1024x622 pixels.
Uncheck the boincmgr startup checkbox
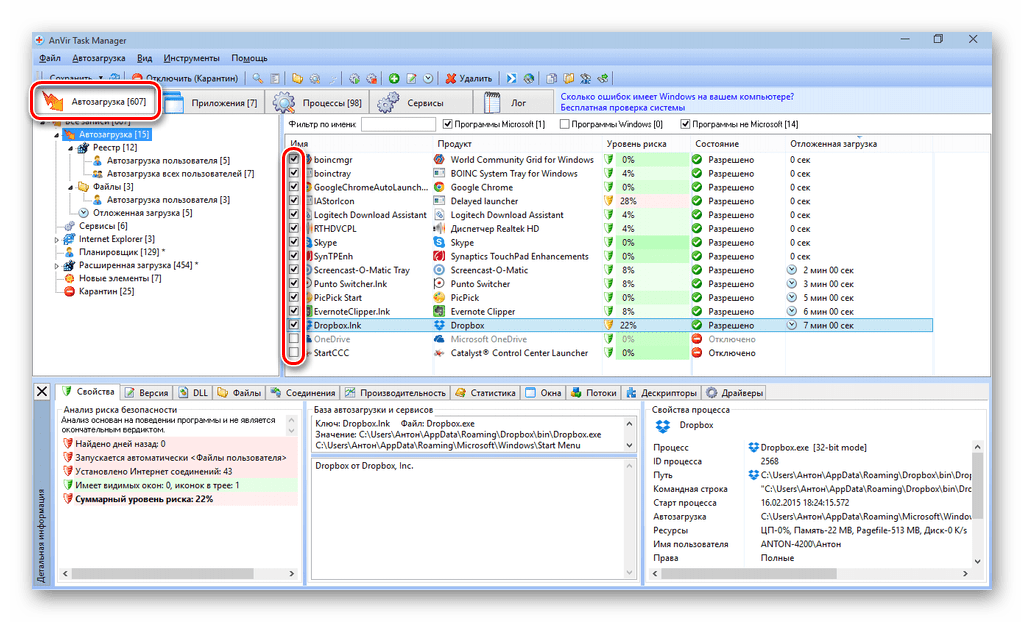[x=294, y=160]
